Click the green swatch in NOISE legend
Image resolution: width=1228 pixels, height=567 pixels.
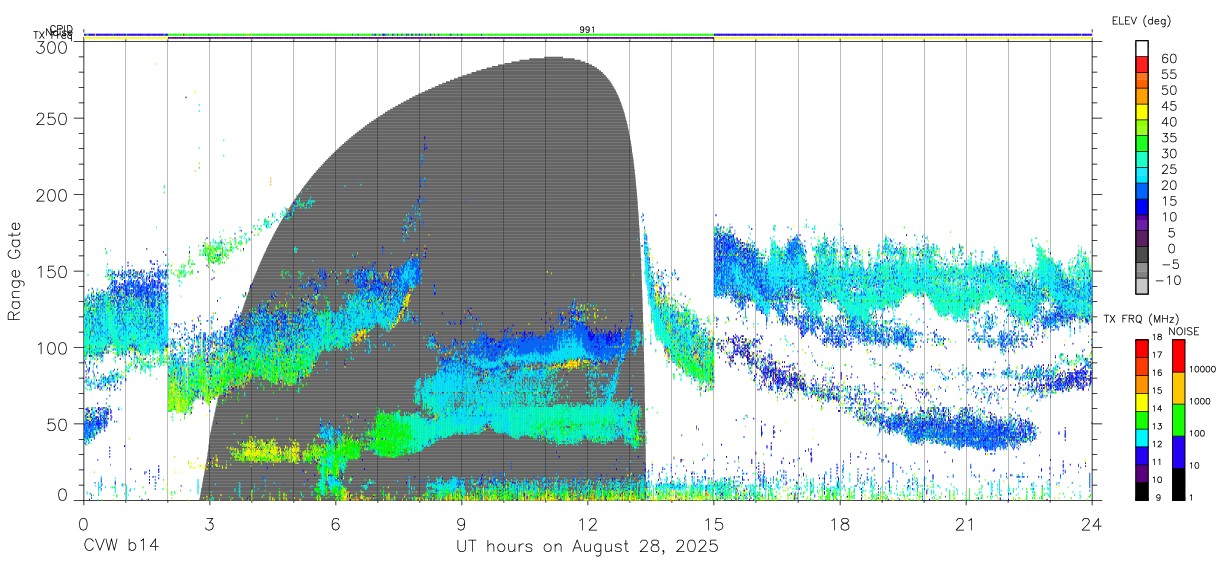pyautogui.click(x=1179, y=420)
